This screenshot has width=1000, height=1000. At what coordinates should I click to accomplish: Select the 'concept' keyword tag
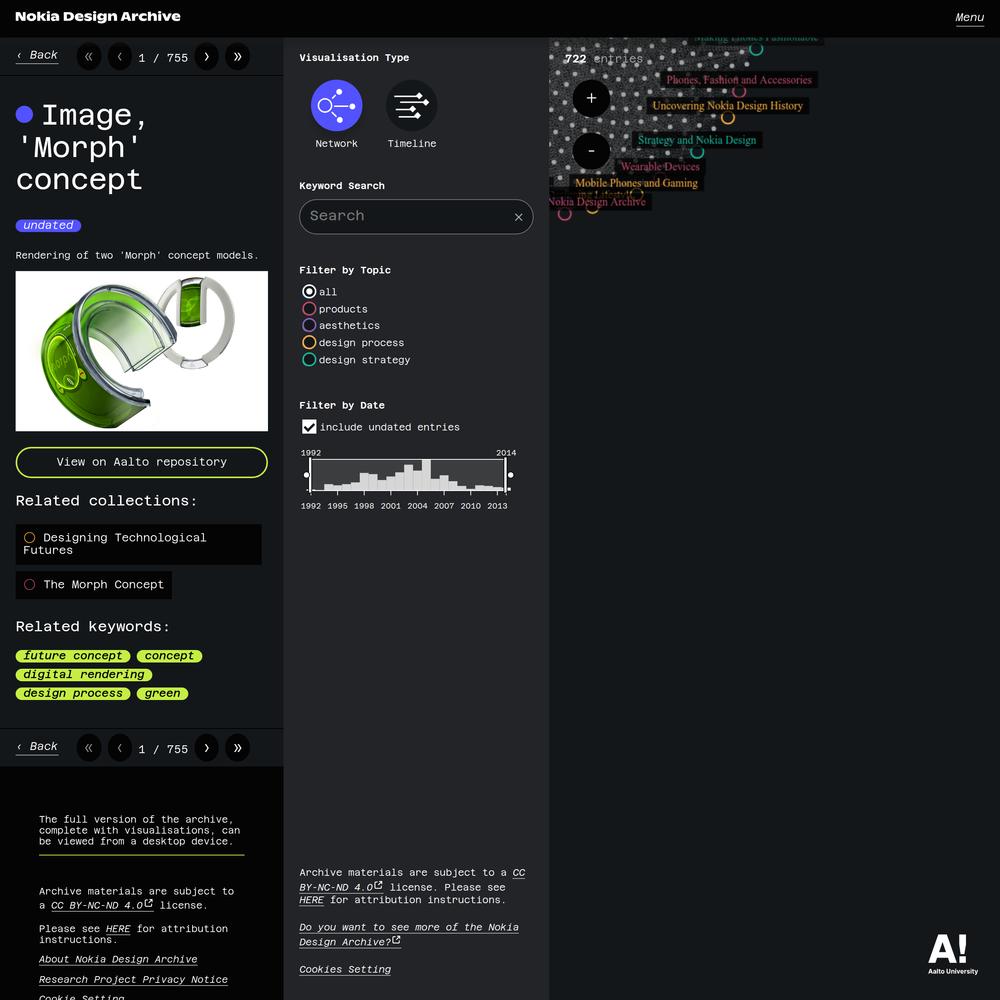[x=169, y=656]
